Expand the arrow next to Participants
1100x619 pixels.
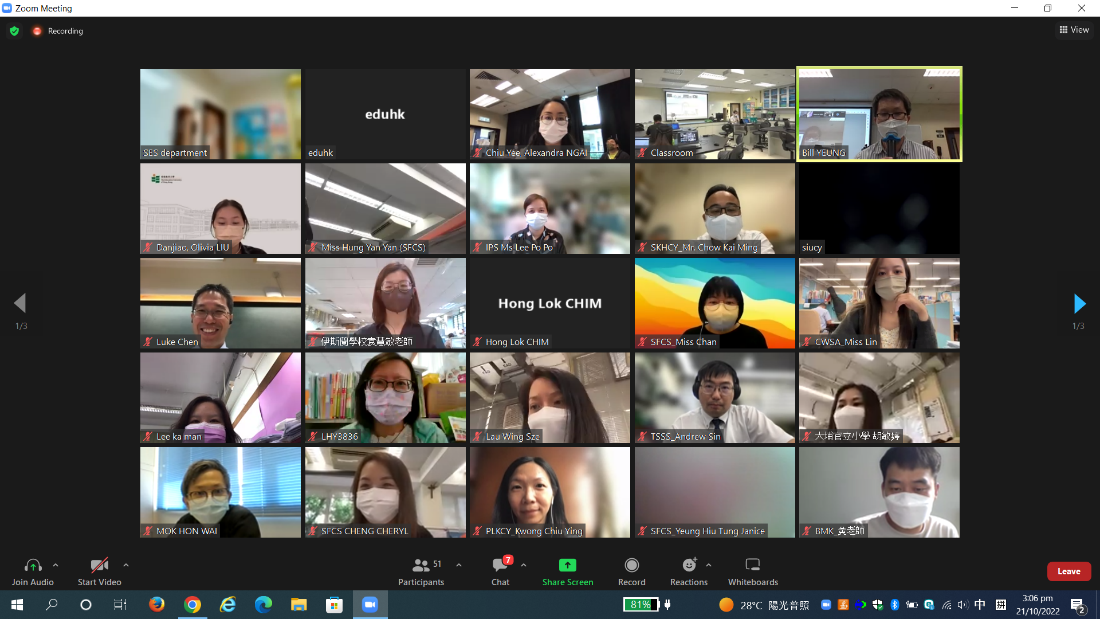coord(459,565)
